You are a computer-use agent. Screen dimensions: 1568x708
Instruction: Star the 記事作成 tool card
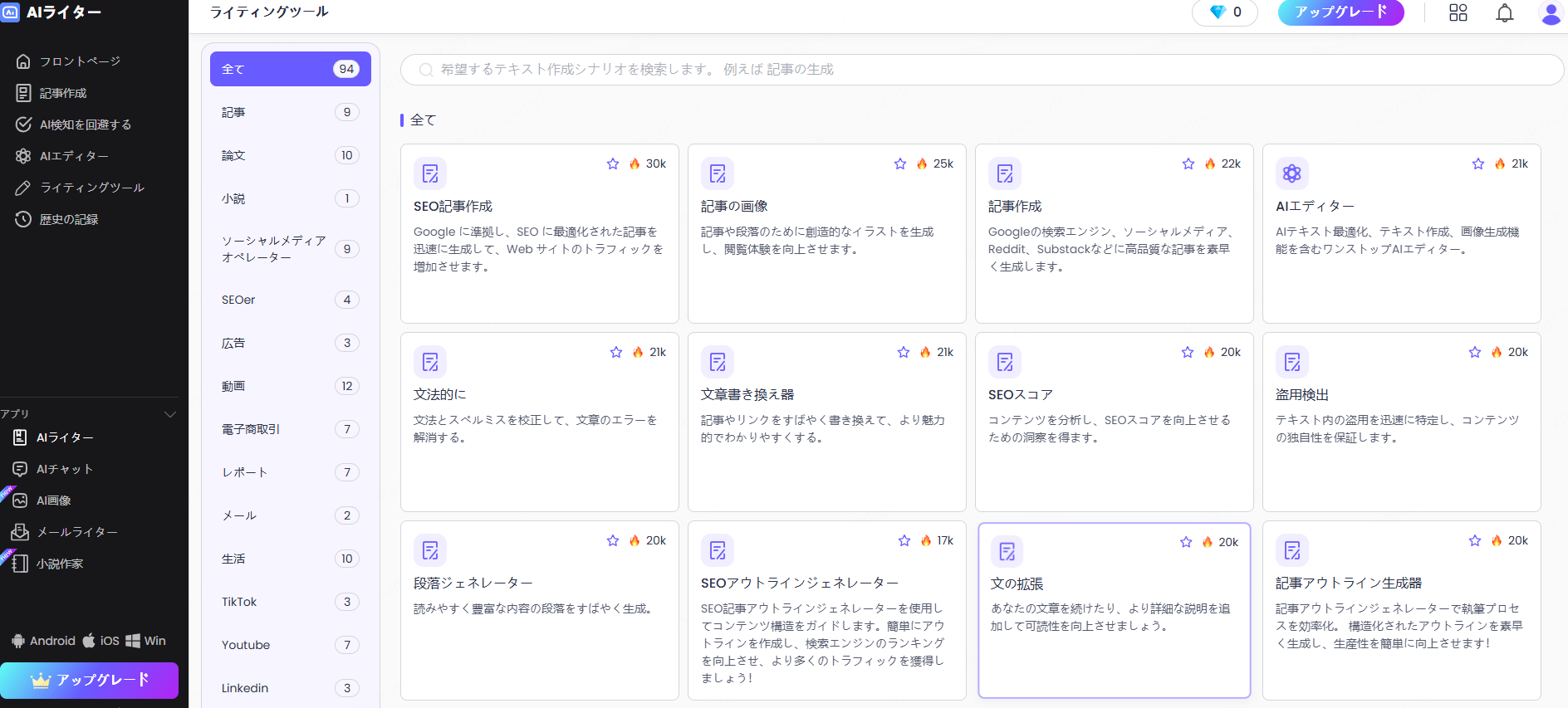click(1188, 164)
